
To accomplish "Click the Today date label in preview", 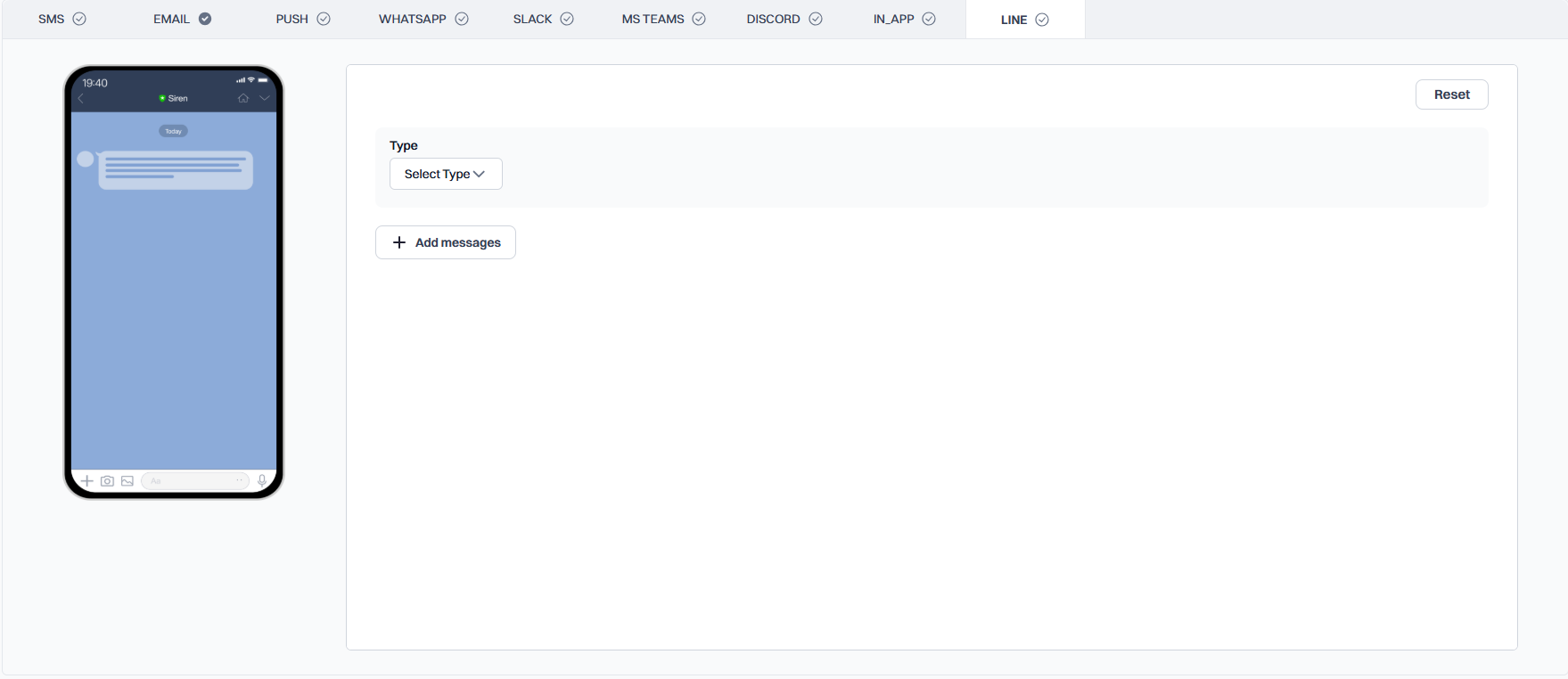I will point(173,131).
